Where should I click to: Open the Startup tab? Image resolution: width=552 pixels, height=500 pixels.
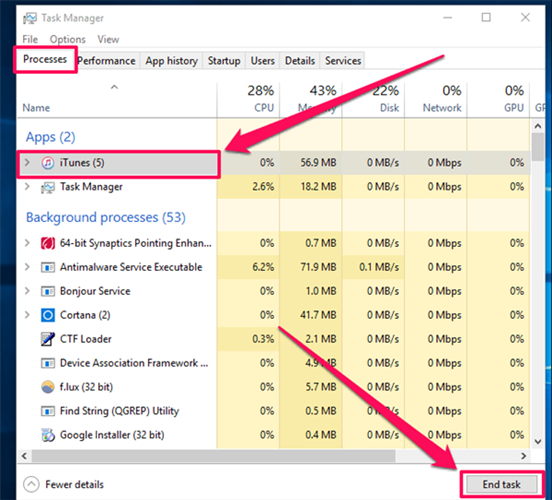(224, 61)
